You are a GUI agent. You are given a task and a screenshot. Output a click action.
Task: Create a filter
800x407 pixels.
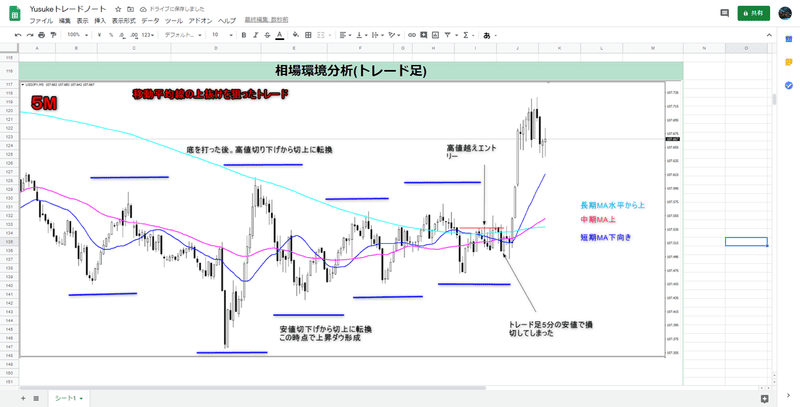click(447, 35)
